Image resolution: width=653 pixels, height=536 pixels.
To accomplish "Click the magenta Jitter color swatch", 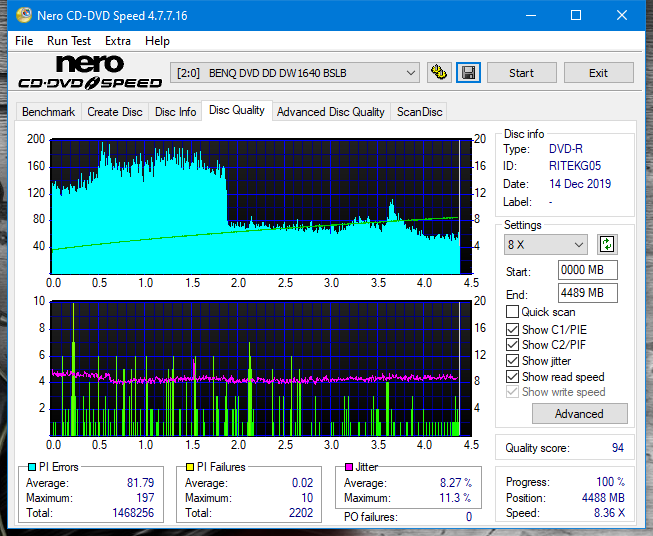I will click(x=349, y=467).
